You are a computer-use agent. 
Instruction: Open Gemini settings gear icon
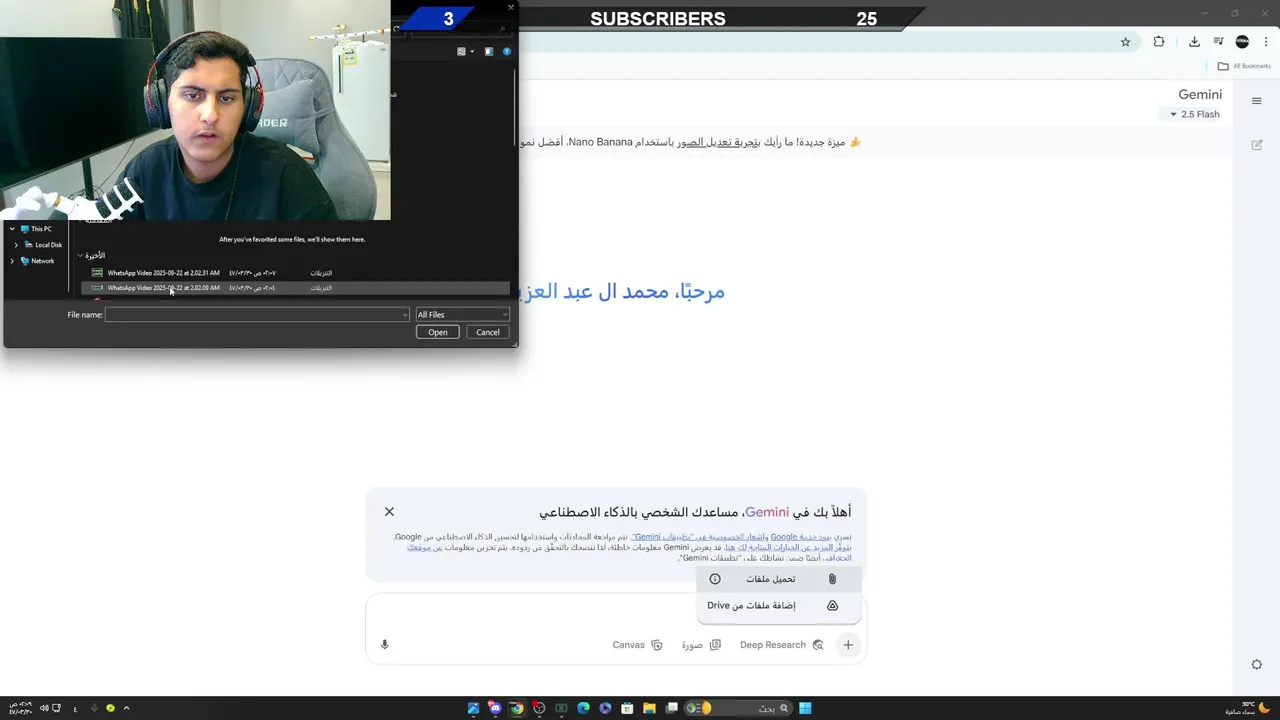click(1257, 665)
